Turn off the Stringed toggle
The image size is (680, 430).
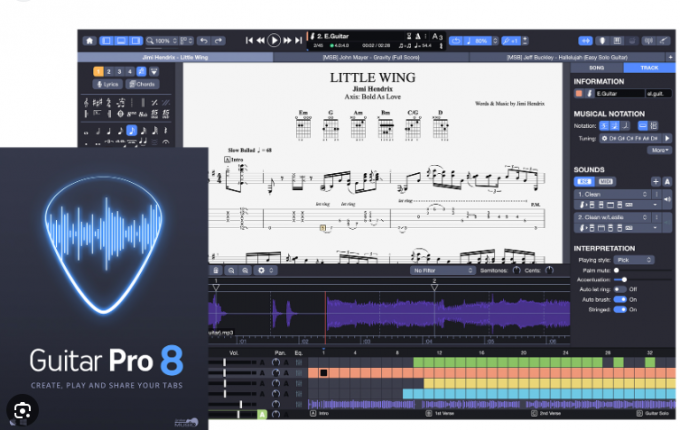click(x=621, y=309)
